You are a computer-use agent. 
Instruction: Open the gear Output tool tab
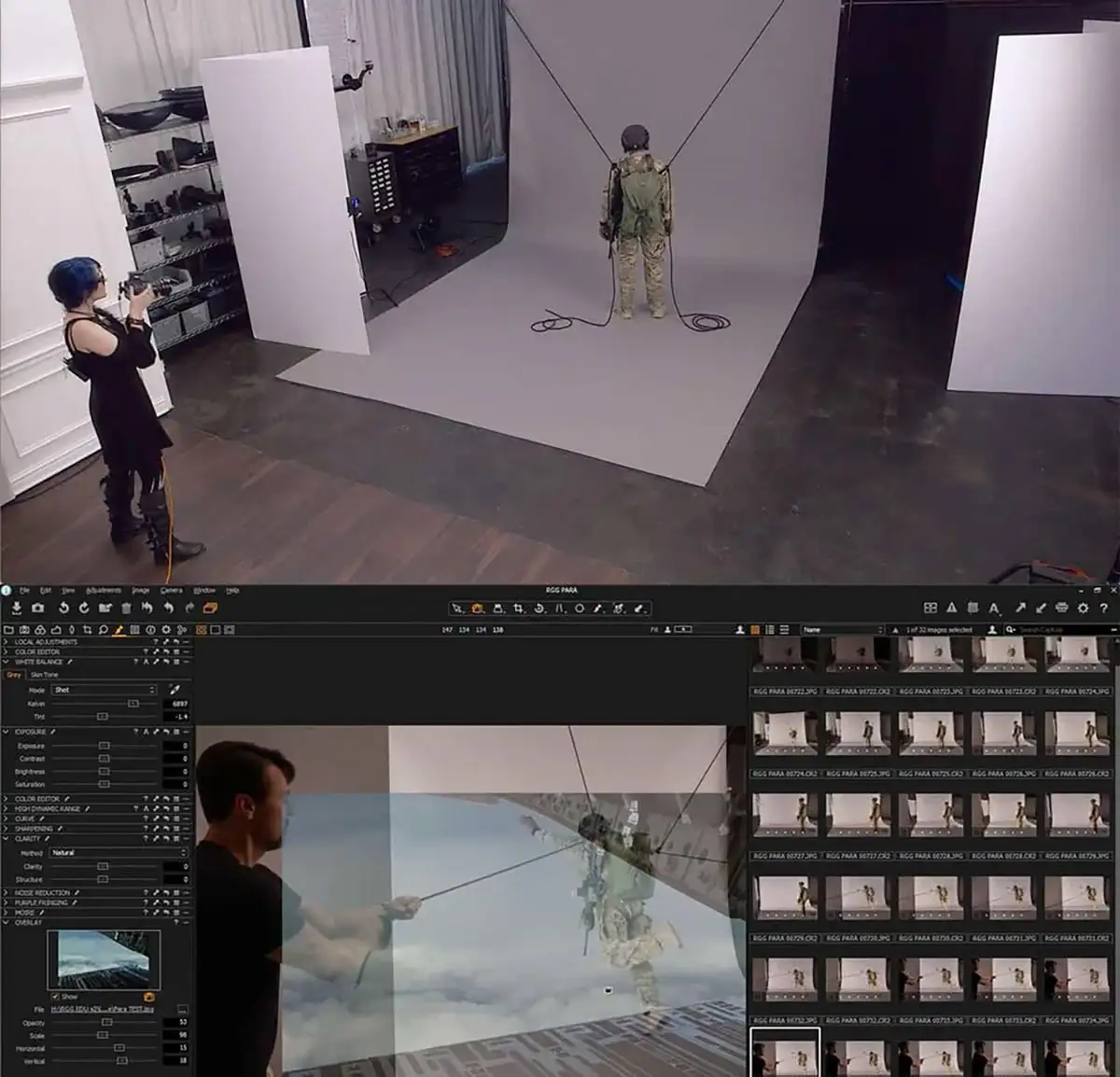(166, 630)
